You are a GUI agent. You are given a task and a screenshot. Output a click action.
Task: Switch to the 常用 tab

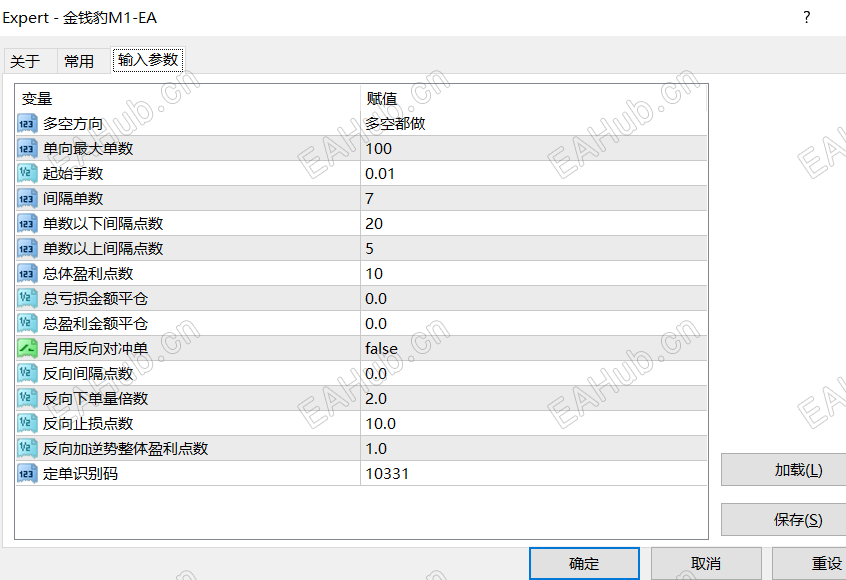(x=81, y=60)
